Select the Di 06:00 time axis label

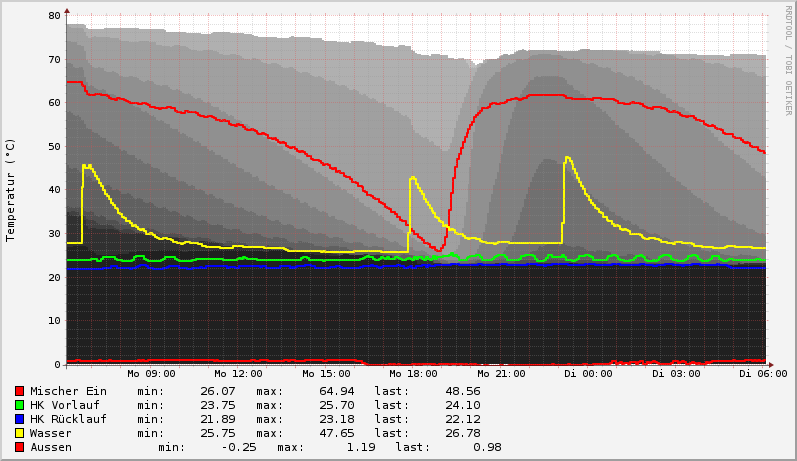pos(763,374)
